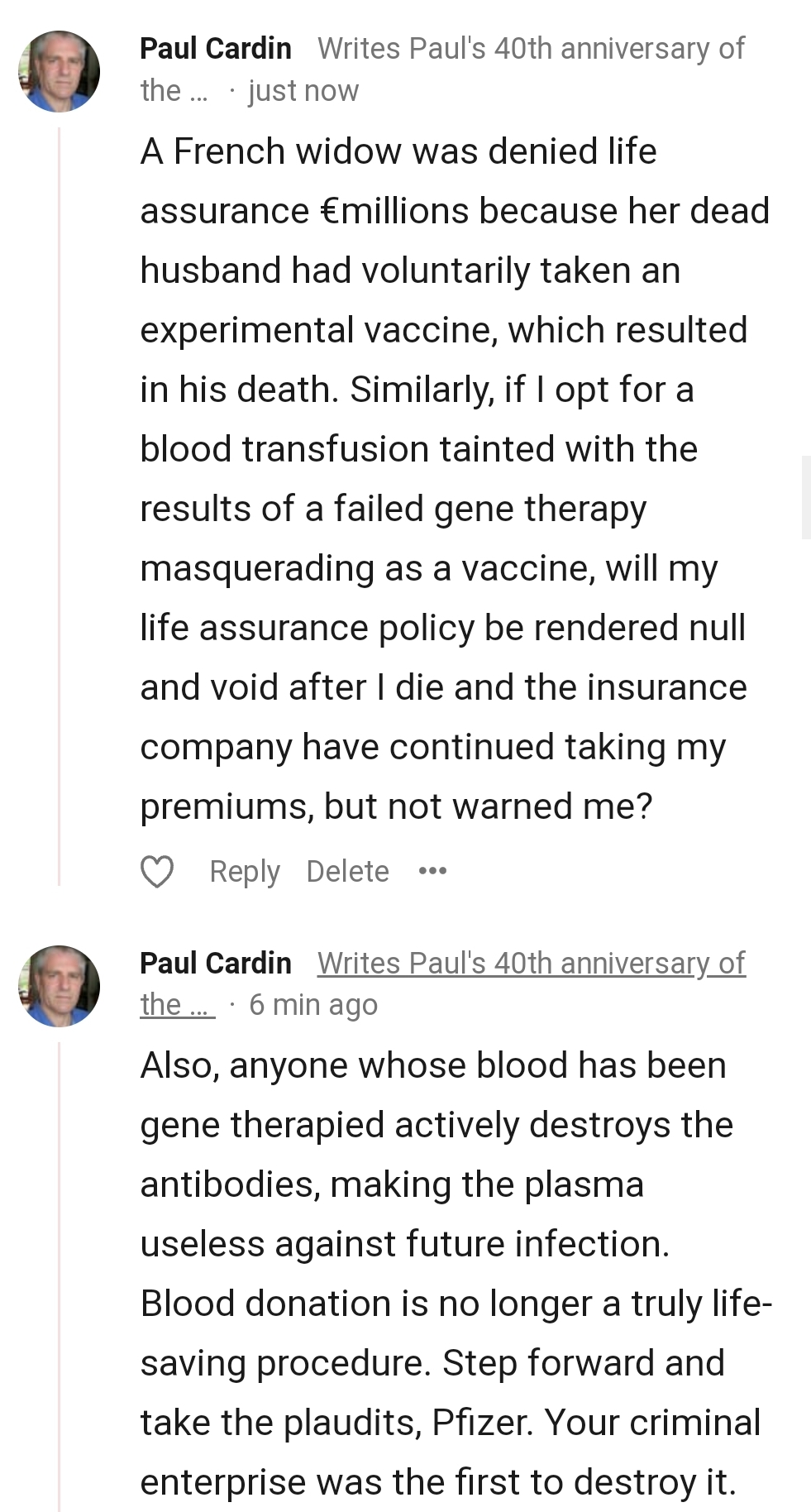Follow the underlined Writes Paul's 40th anniversary link
The image size is (811, 1512).
click(530, 964)
